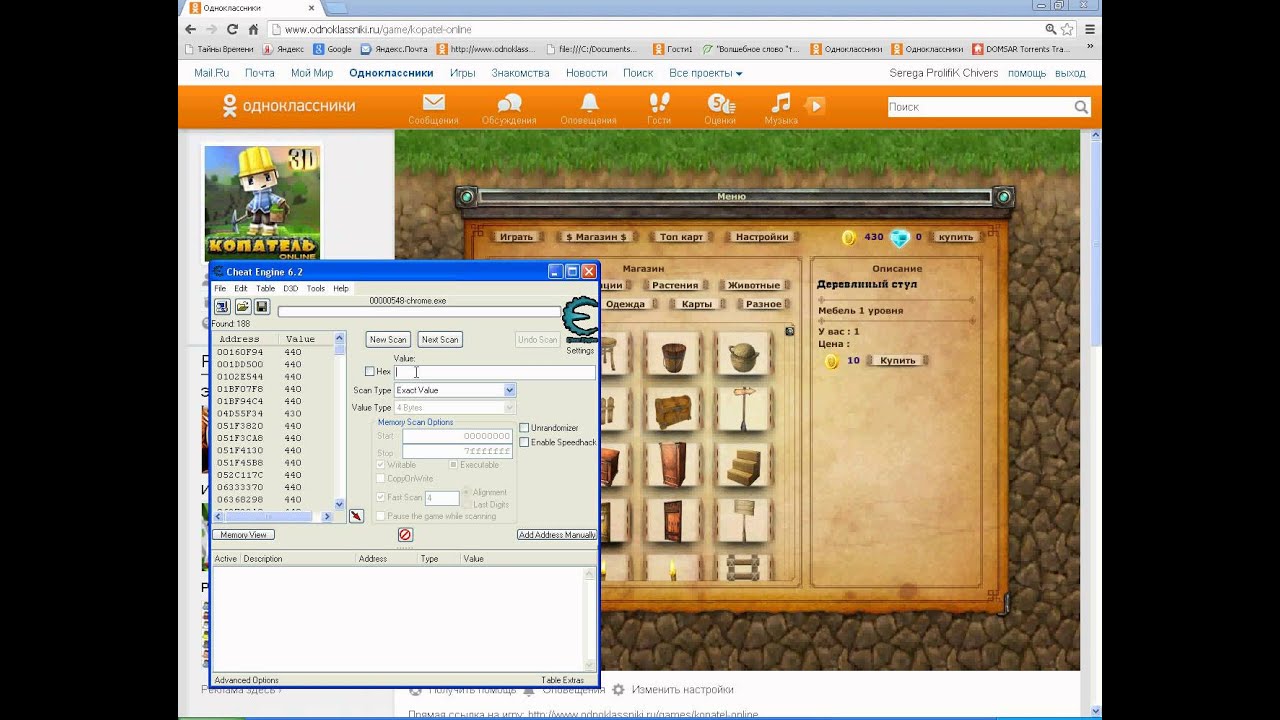This screenshot has height=720, width=1280.
Task: Select the wooden stairs item in shop
Action: coord(743,464)
